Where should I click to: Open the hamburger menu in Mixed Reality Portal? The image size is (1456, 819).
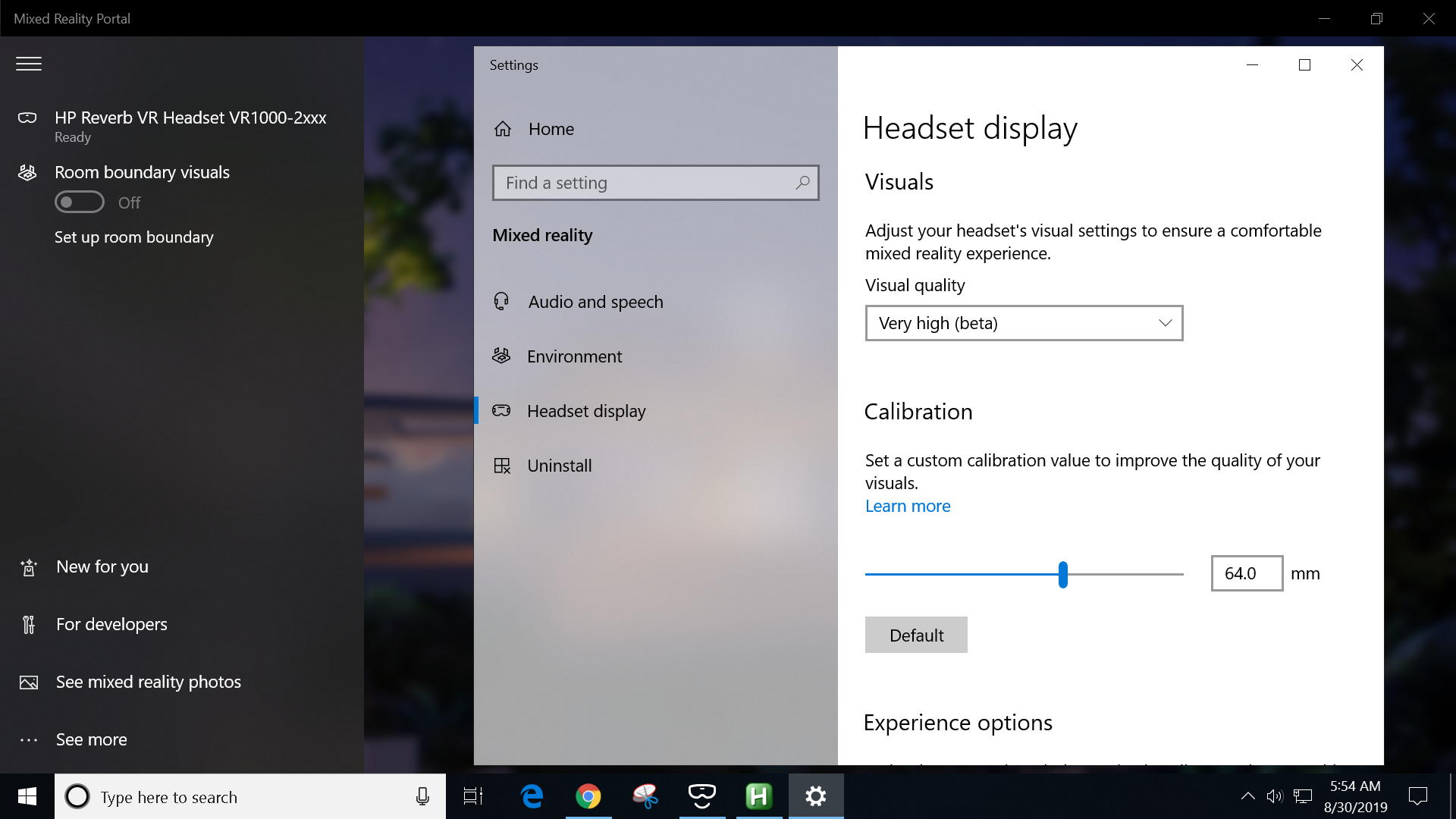coord(29,64)
